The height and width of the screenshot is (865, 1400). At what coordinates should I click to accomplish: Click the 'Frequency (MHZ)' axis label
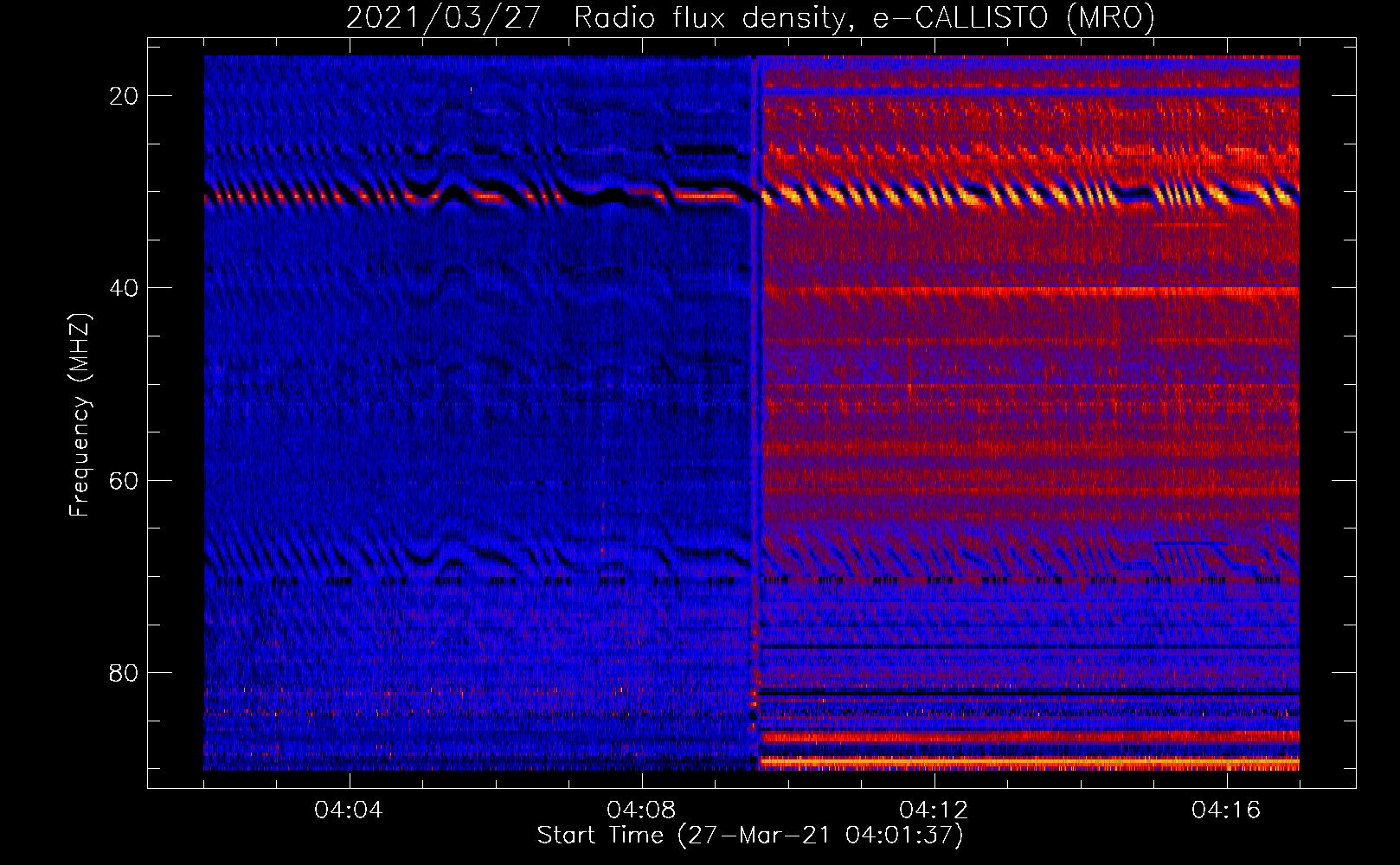coord(80,414)
